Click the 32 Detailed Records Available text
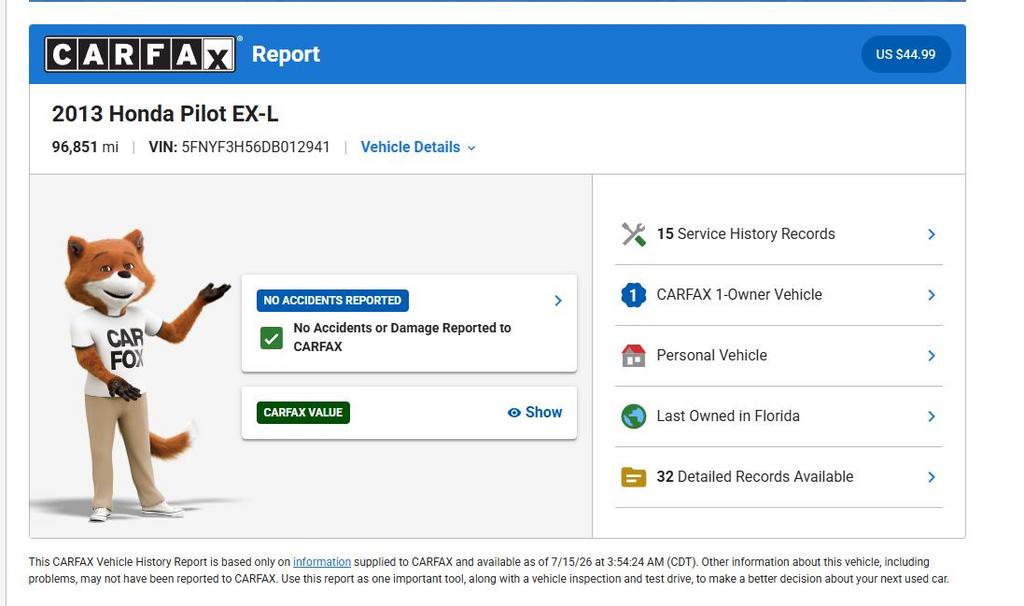1024x606 pixels. (755, 477)
